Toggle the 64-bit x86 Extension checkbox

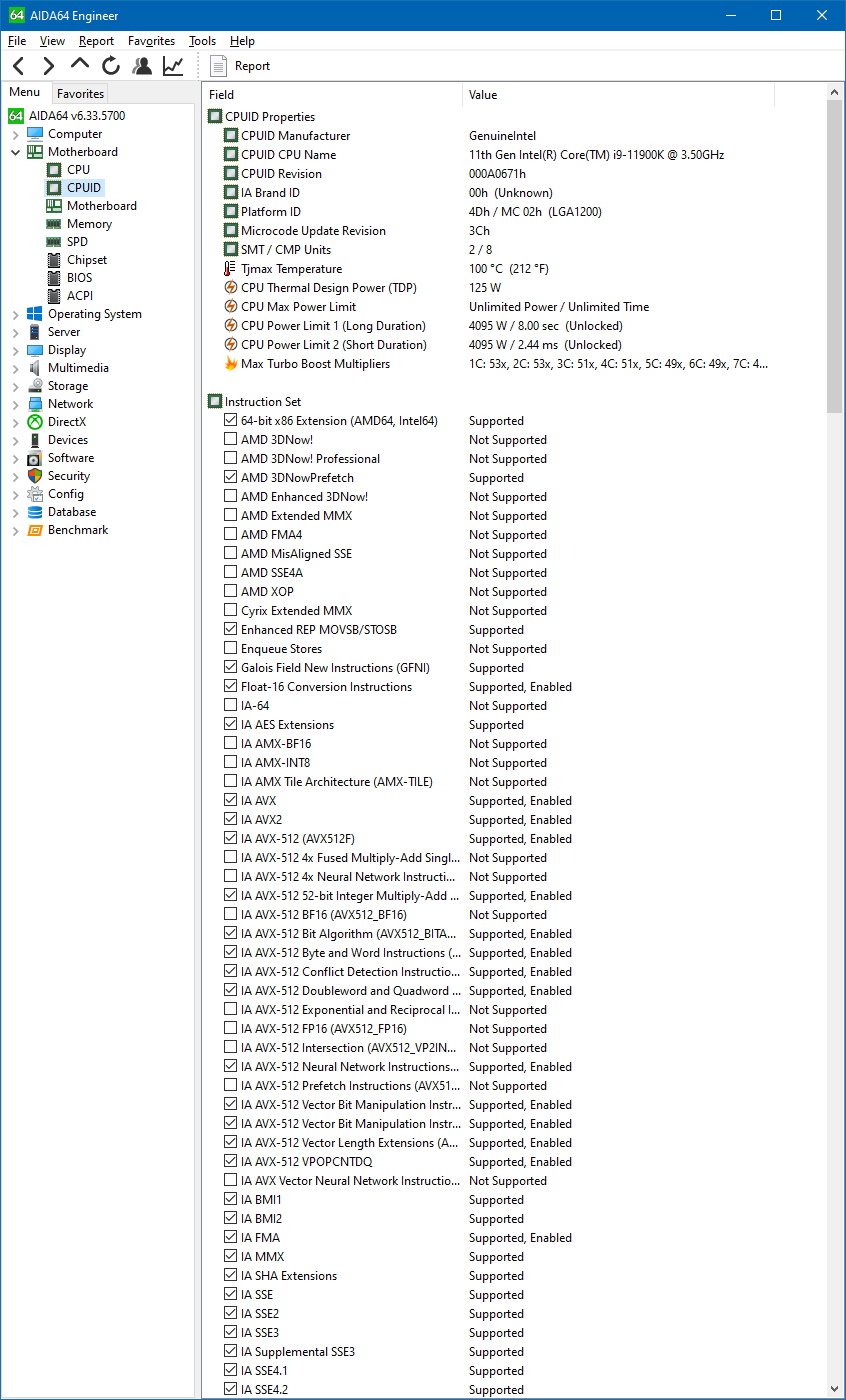point(231,421)
